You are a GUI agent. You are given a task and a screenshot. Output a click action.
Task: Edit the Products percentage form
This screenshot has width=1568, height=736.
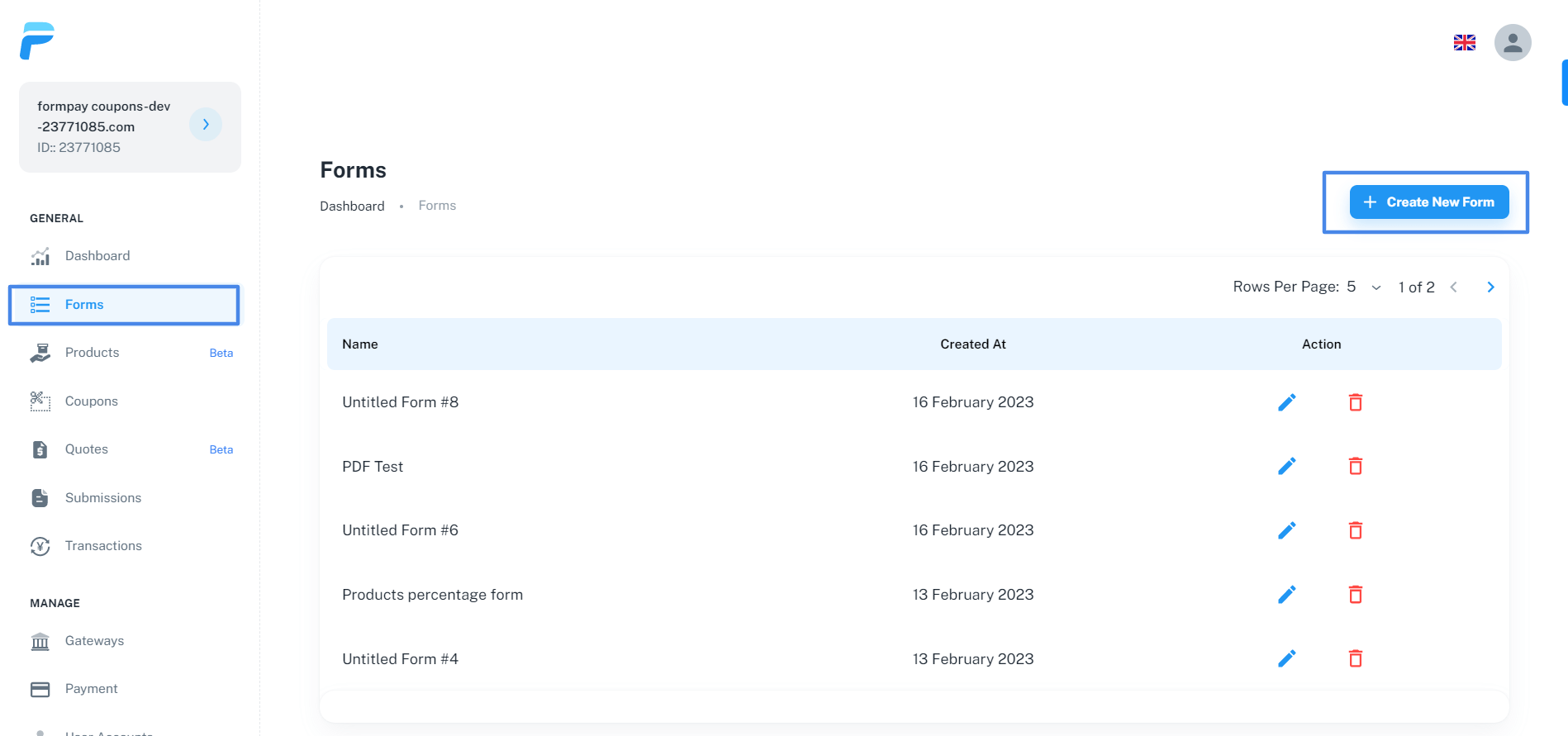[x=1286, y=595]
